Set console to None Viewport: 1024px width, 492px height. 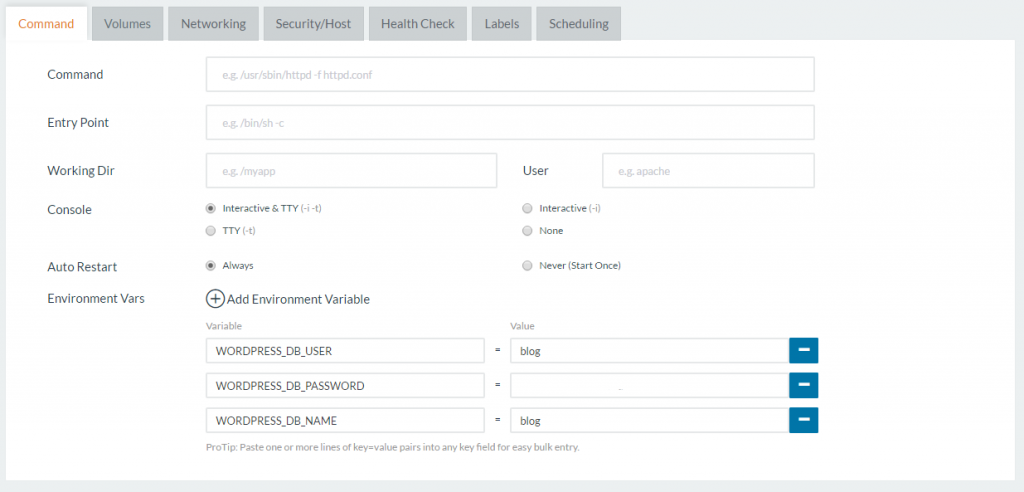coord(527,231)
